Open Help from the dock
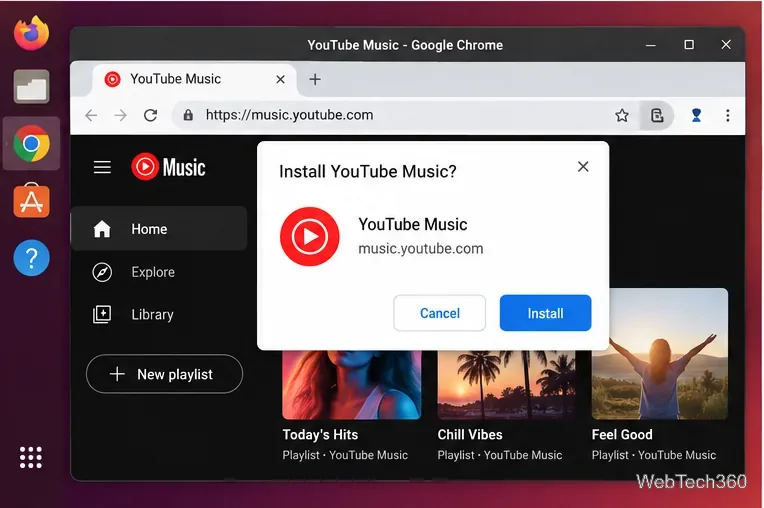This screenshot has width=764, height=508. click(x=31, y=258)
